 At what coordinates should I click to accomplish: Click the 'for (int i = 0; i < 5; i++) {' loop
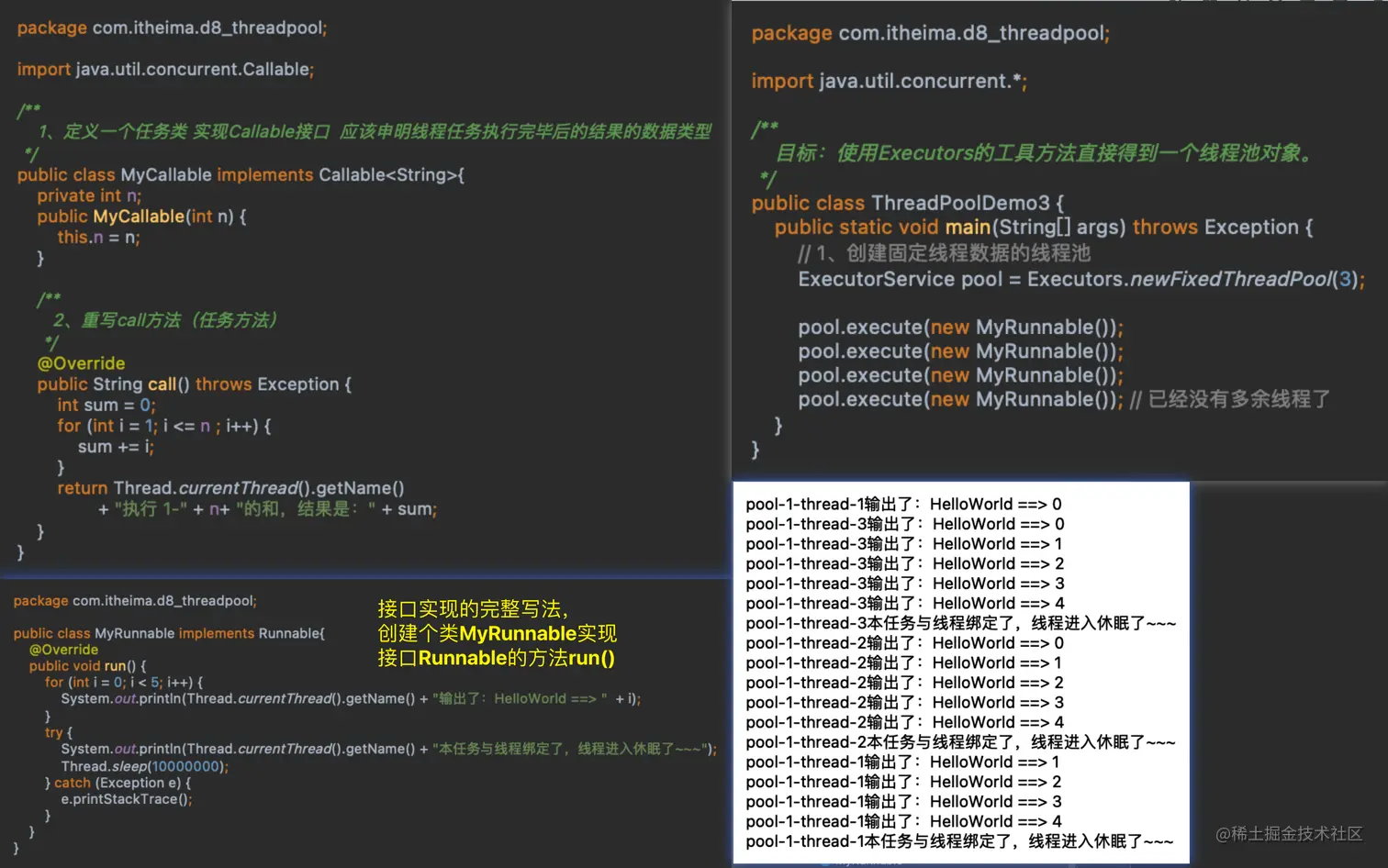point(124,682)
